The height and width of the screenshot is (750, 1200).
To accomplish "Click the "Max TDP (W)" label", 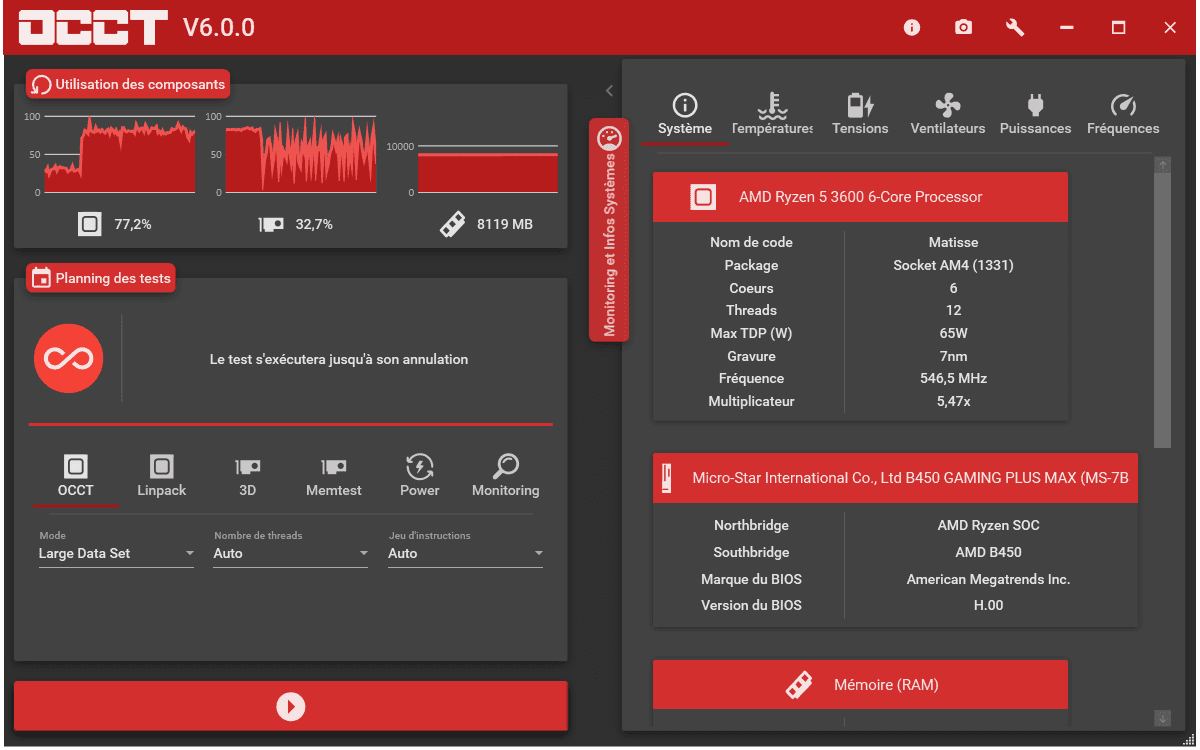I will click(x=751, y=333).
